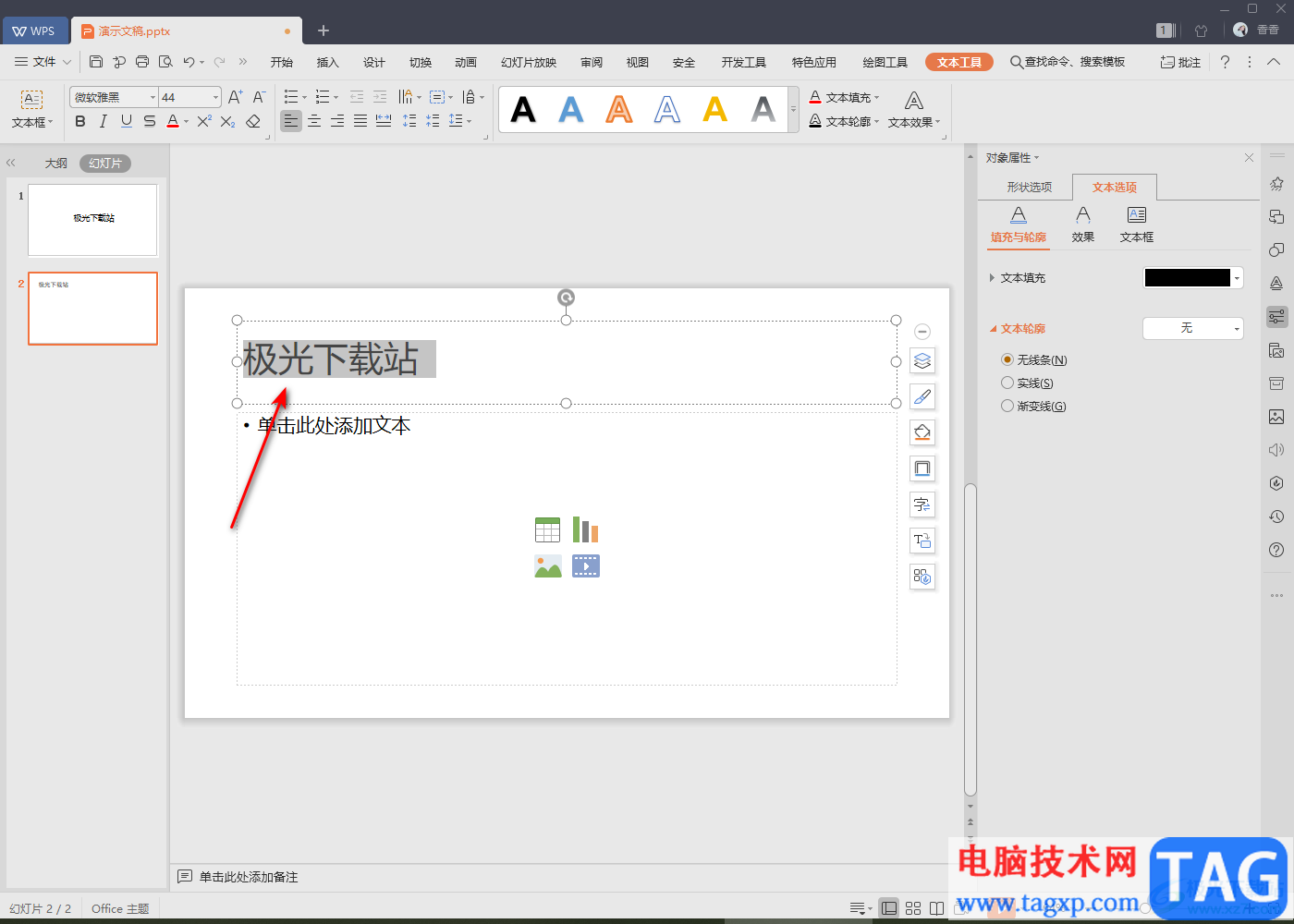
Task: Clear formatting with eraser icon
Action: click(253, 121)
